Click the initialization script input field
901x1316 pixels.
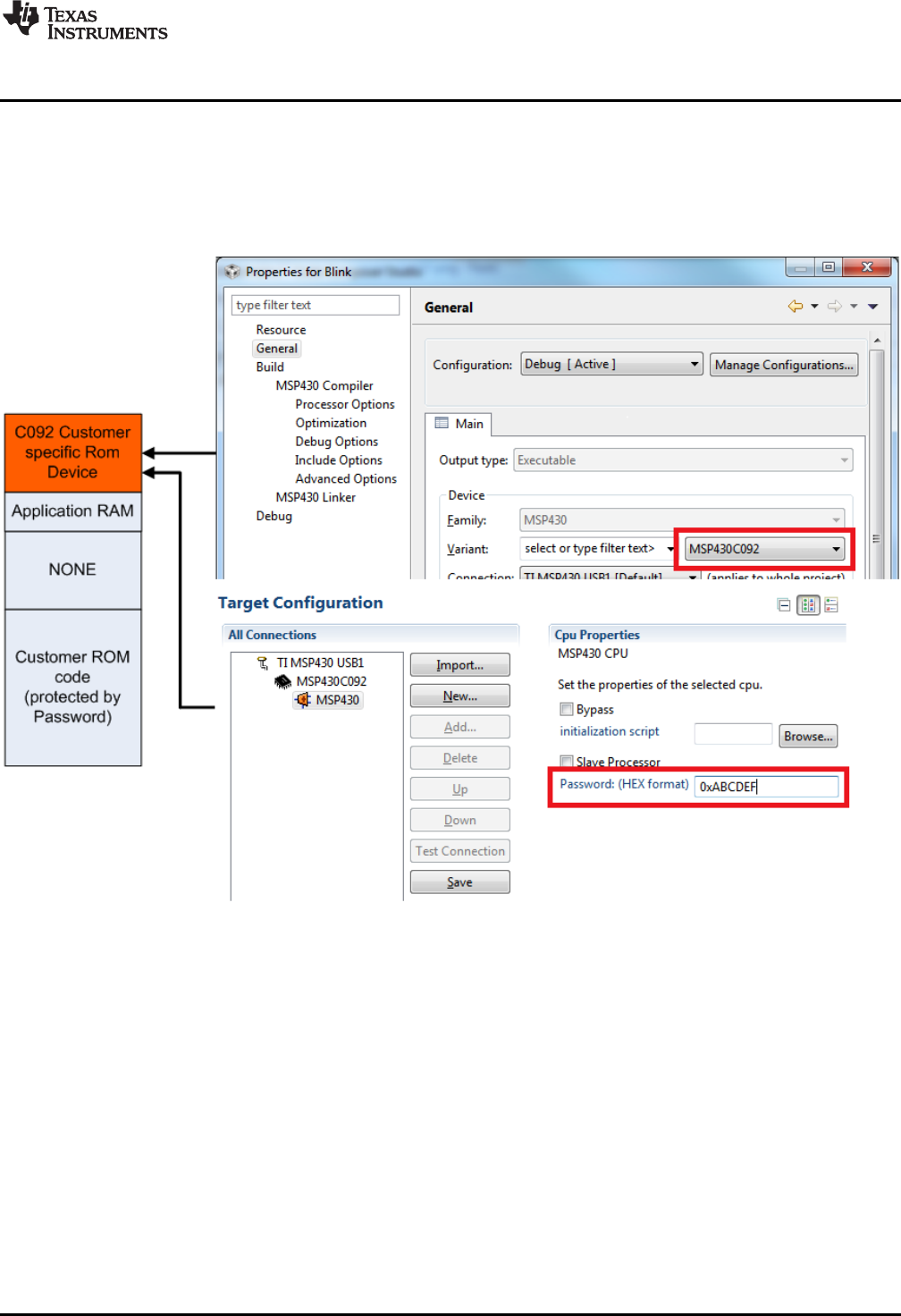[733, 734]
